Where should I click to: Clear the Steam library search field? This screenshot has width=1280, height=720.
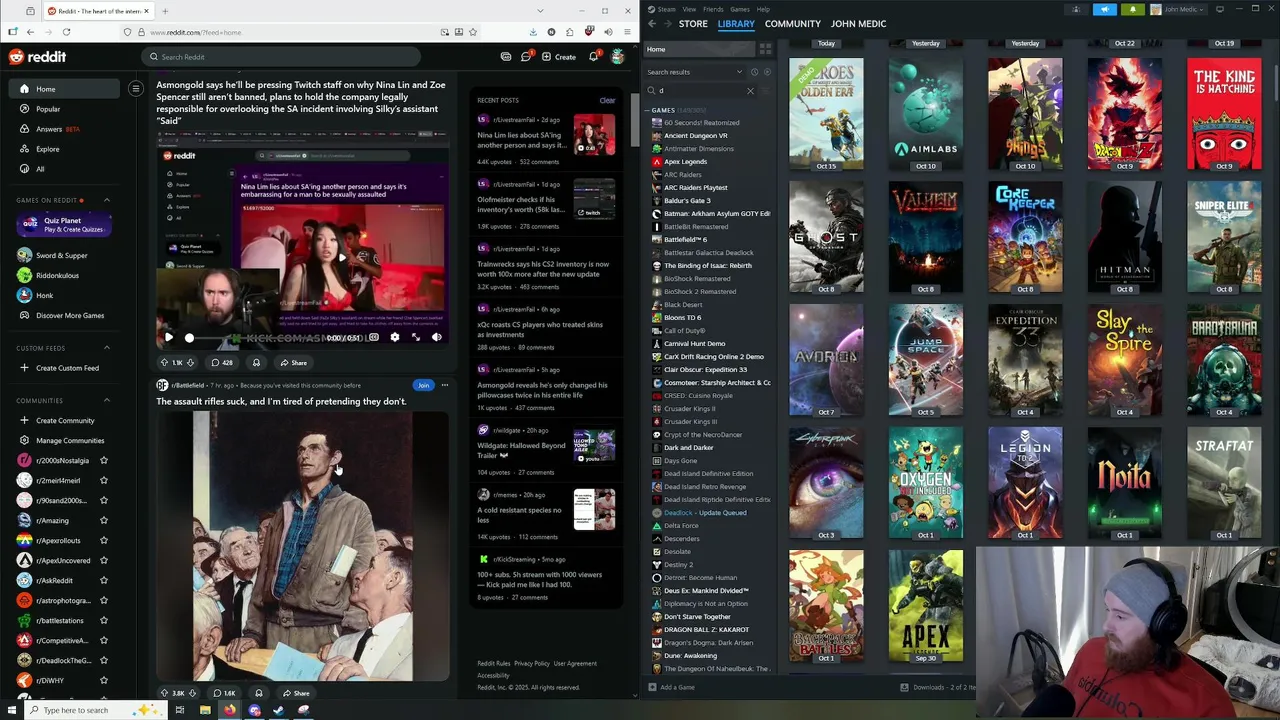point(750,91)
